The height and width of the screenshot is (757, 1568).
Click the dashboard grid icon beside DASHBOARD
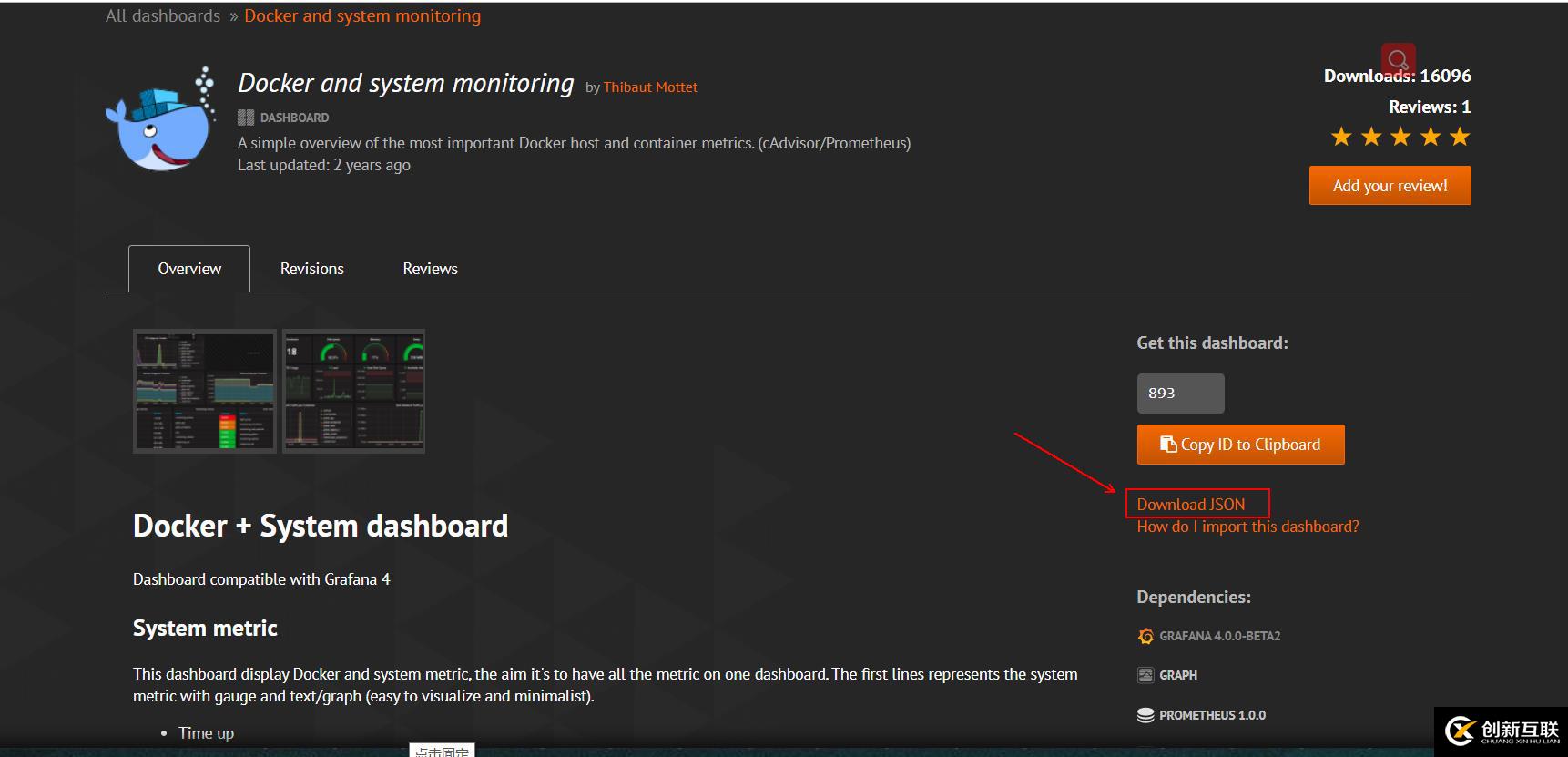point(246,118)
